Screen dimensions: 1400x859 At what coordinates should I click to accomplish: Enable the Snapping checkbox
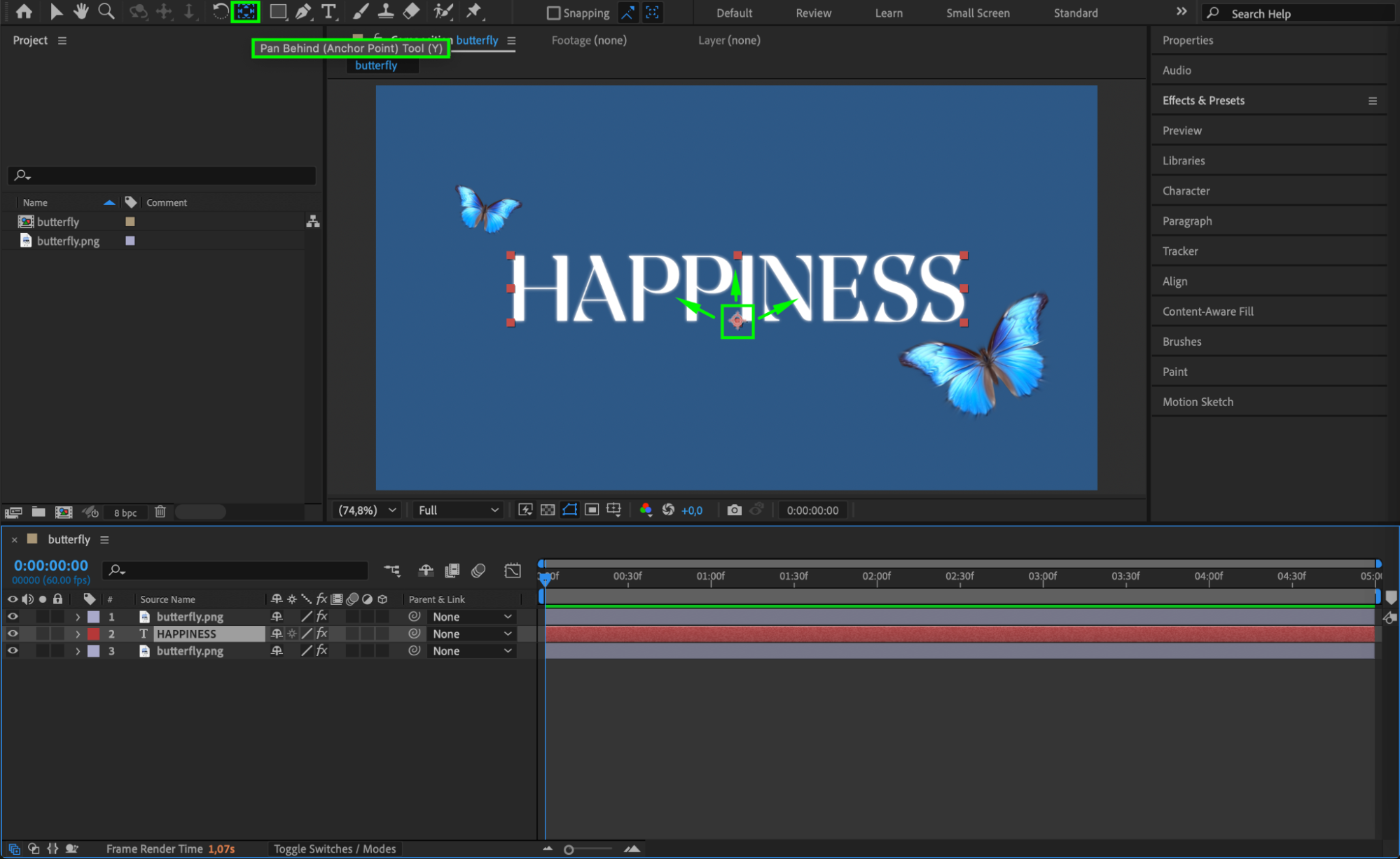[553, 13]
